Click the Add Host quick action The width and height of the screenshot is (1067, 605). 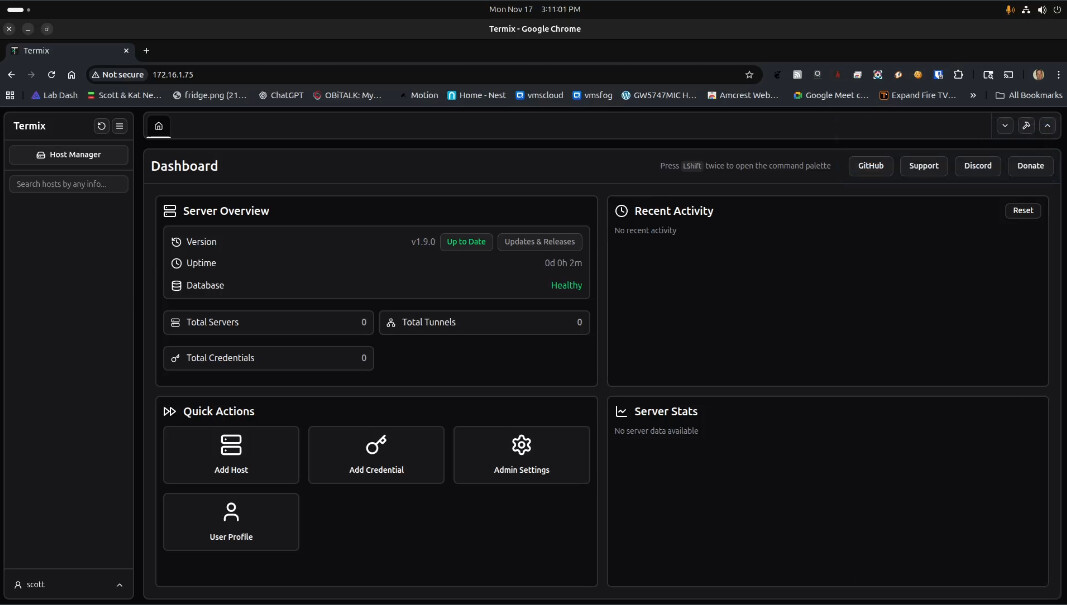tap(231, 455)
